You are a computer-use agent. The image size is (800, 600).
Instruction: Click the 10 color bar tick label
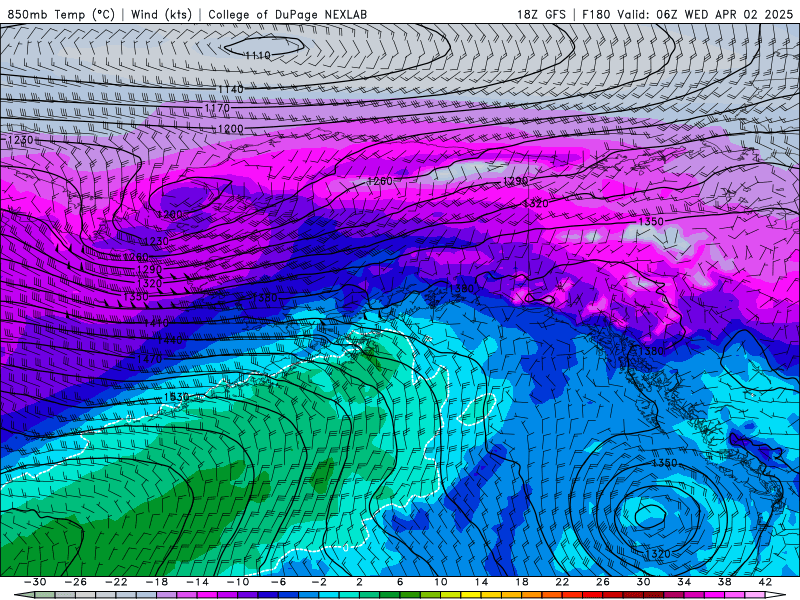coord(441,582)
